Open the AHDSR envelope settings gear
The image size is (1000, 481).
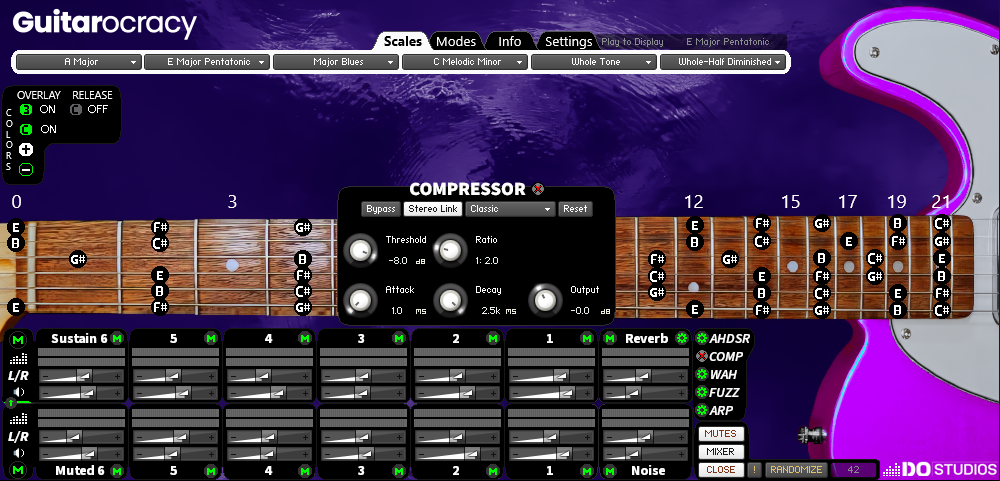click(x=702, y=339)
